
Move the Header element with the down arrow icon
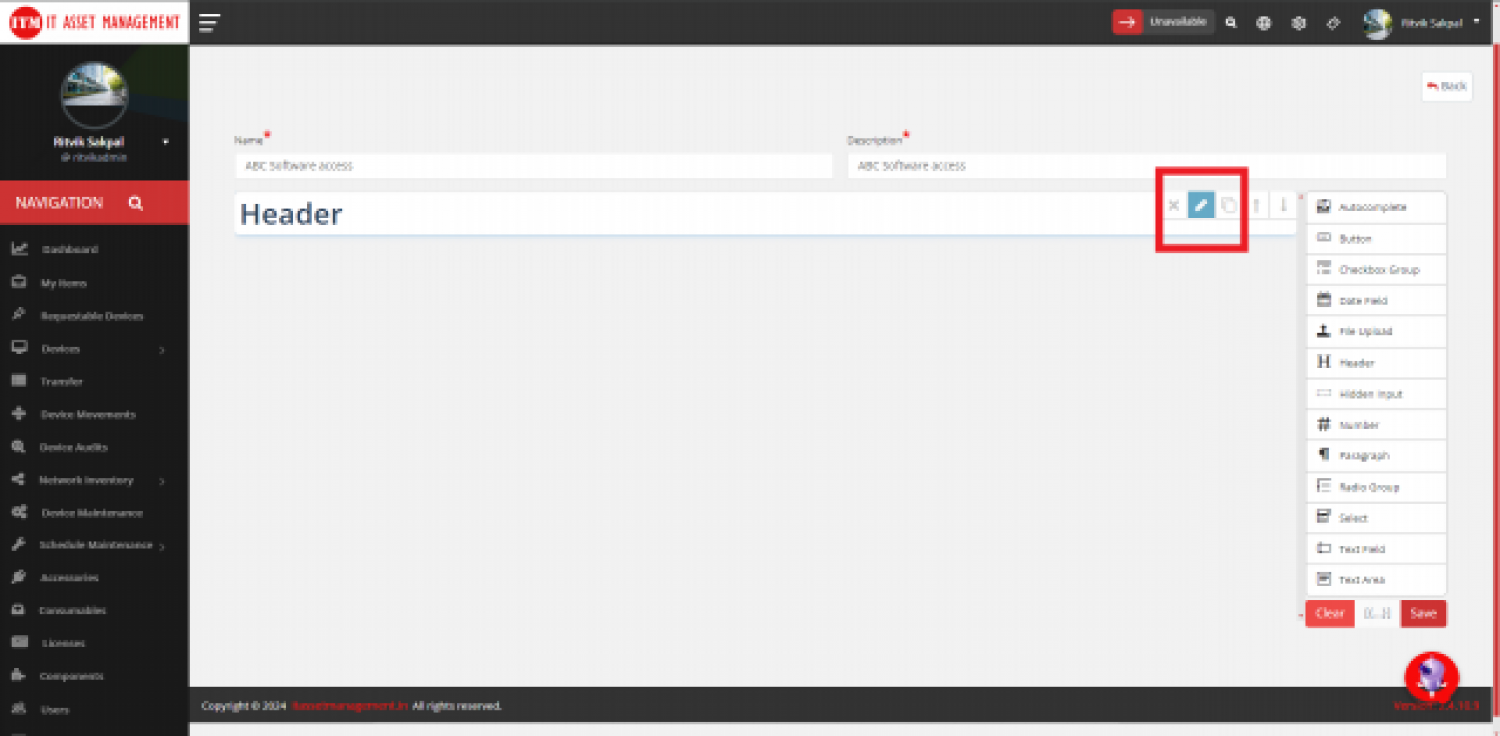[1283, 205]
